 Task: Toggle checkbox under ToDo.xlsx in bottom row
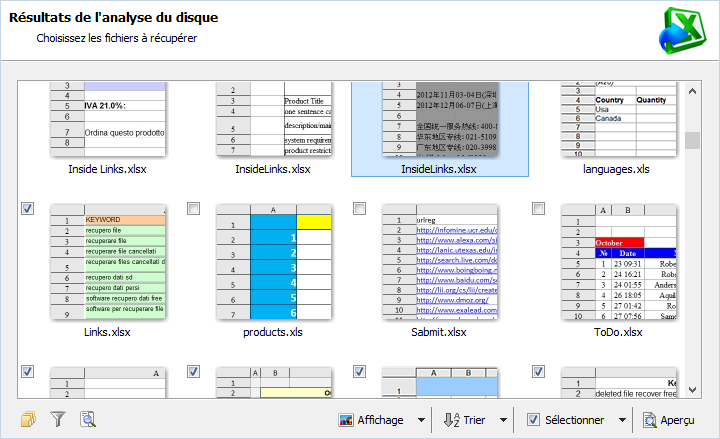pyautogui.click(x=539, y=371)
